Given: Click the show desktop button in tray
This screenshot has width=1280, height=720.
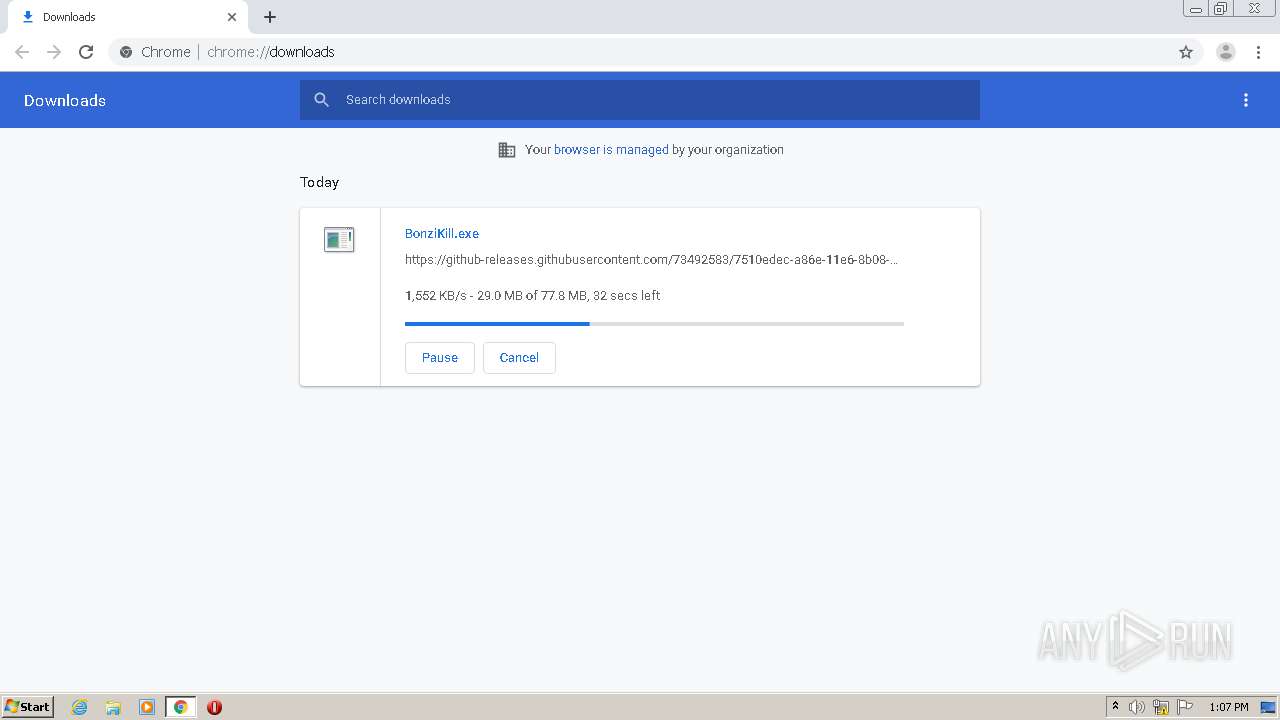Looking at the screenshot, I should pyautogui.click(x=1268, y=707).
